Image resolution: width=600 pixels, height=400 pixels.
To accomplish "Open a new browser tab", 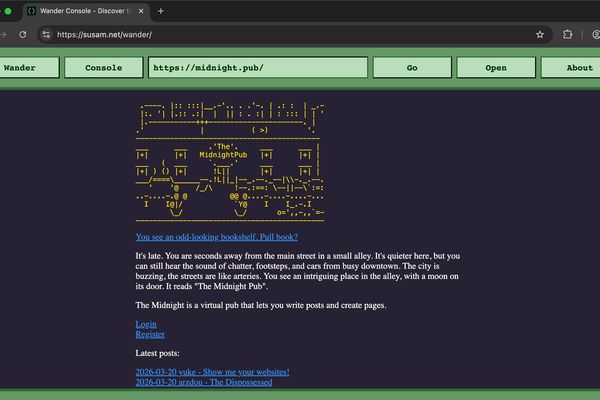I will click(161, 11).
